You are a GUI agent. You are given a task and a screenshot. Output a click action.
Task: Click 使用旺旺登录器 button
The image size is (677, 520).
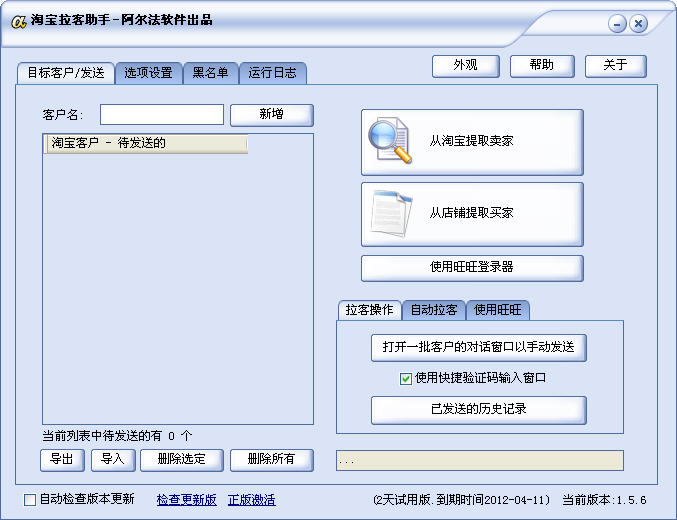click(472, 268)
